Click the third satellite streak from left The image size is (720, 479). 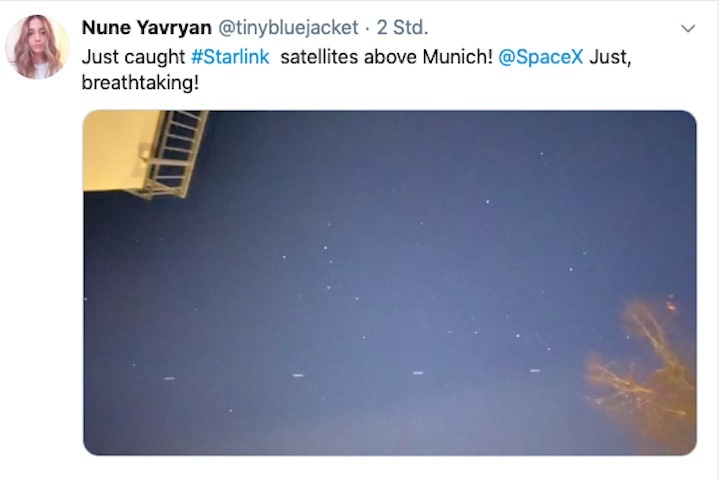click(x=418, y=373)
